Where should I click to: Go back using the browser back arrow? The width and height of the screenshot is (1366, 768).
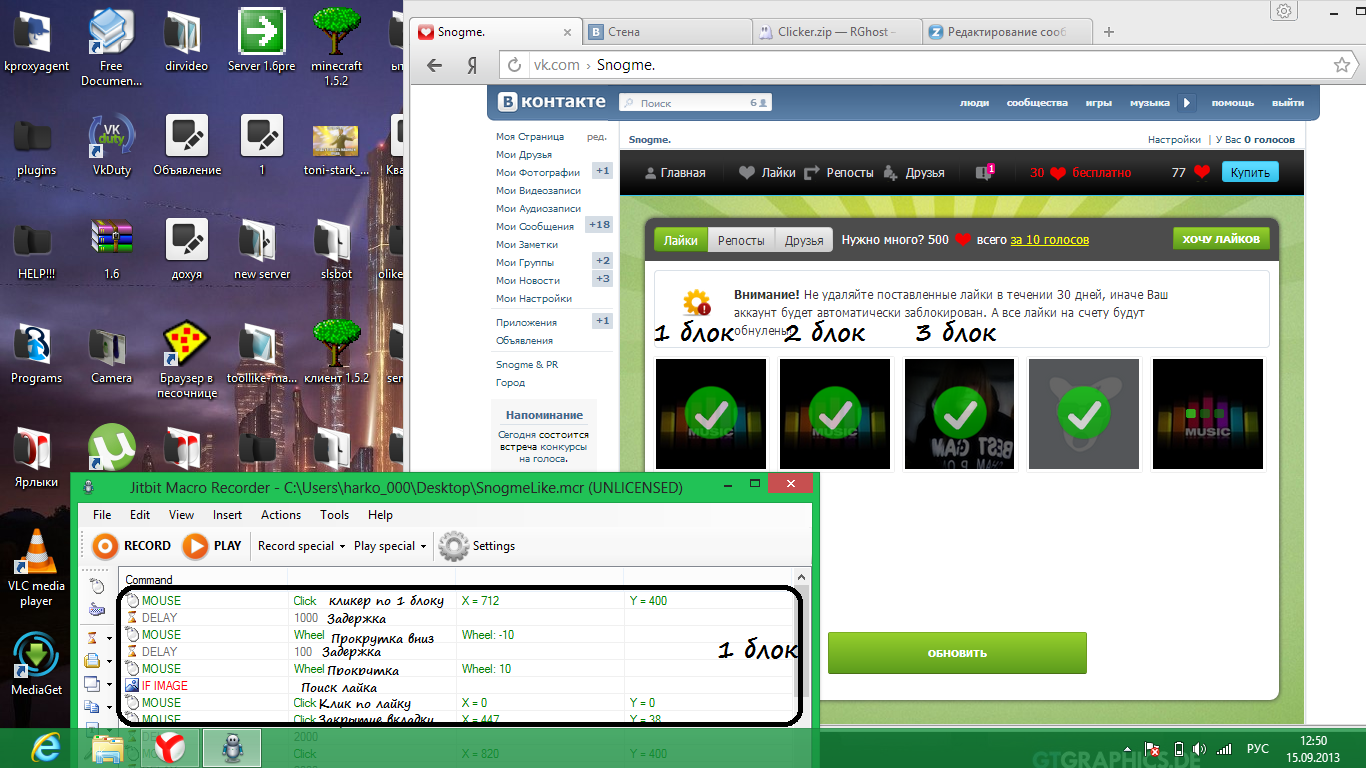434,65
